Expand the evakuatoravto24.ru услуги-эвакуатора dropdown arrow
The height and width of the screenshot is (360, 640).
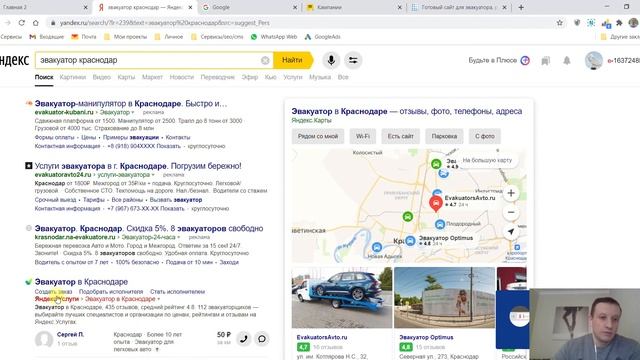pos(153,175)
